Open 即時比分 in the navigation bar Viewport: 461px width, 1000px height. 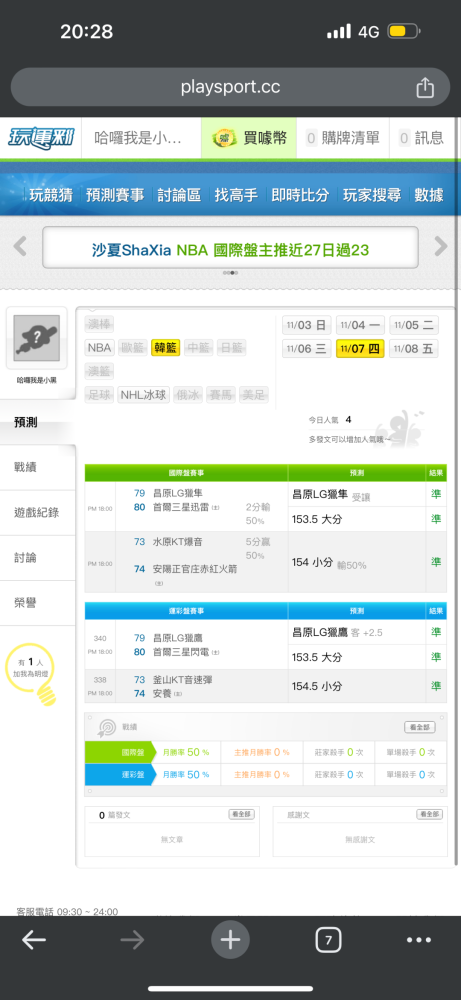pos(300,195)
